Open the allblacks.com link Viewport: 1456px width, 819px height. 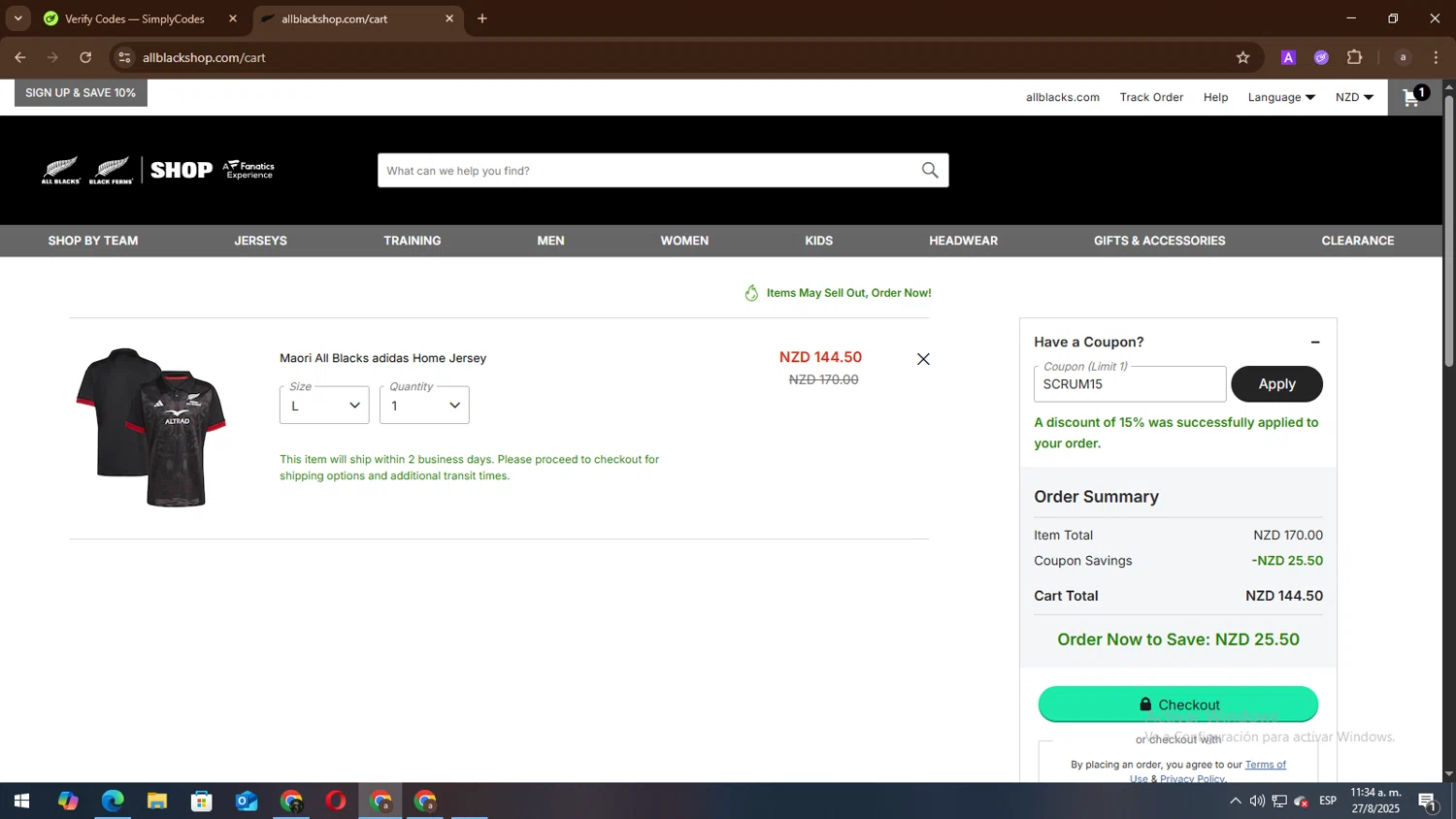[1063, 97]
